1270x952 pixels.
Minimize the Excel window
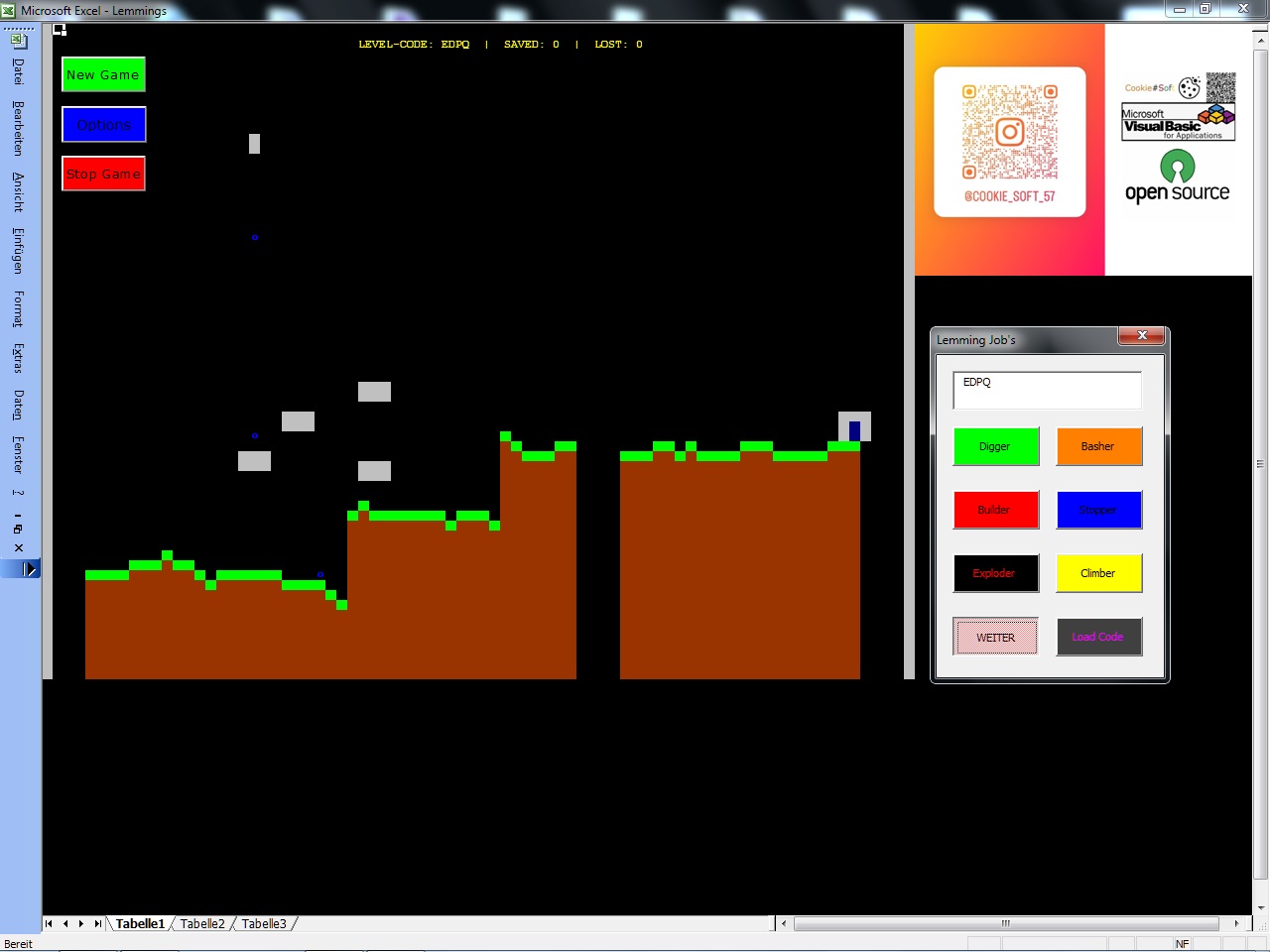(x=1180, y=9)
